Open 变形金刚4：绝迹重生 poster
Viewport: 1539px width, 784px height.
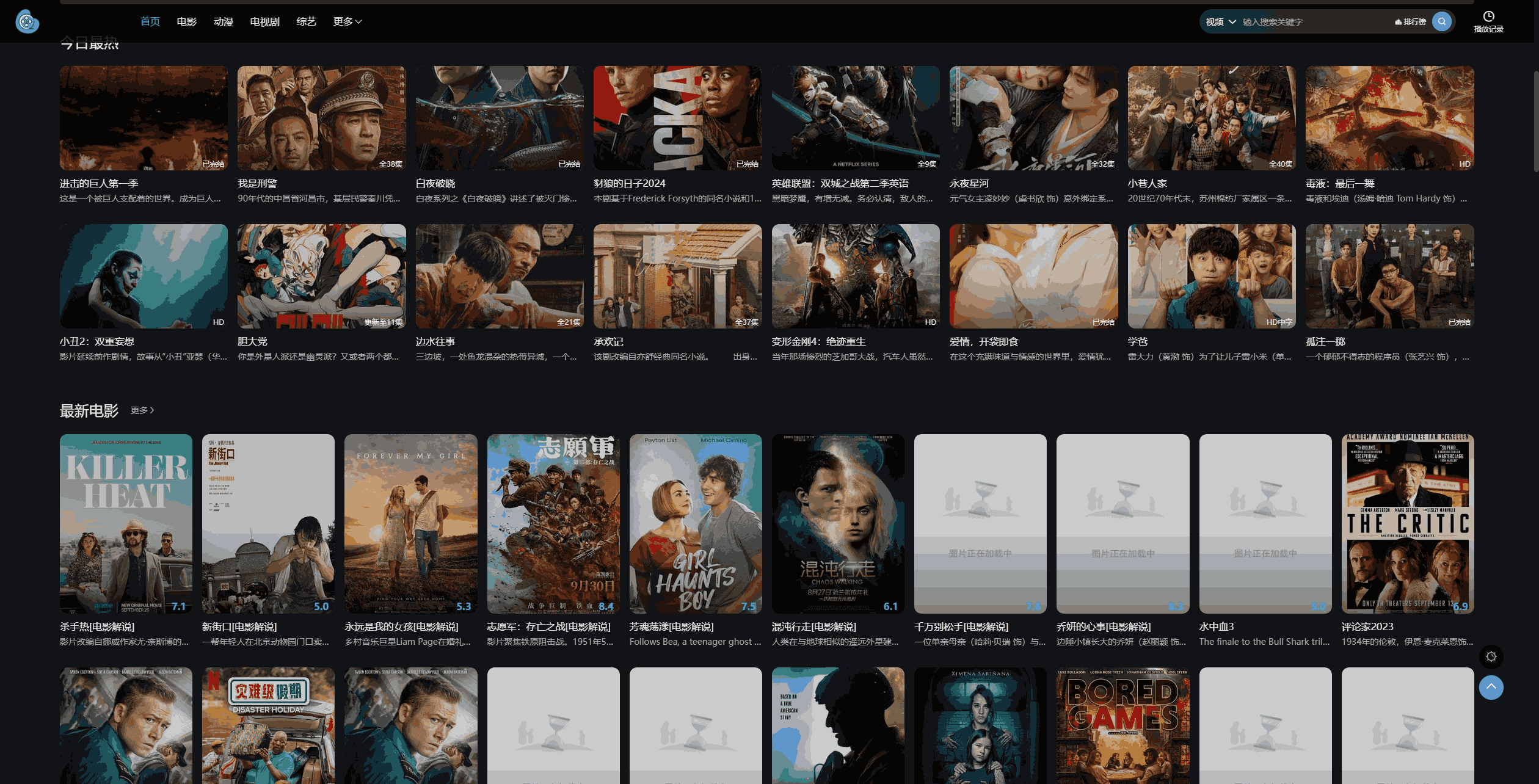(856, 276)
